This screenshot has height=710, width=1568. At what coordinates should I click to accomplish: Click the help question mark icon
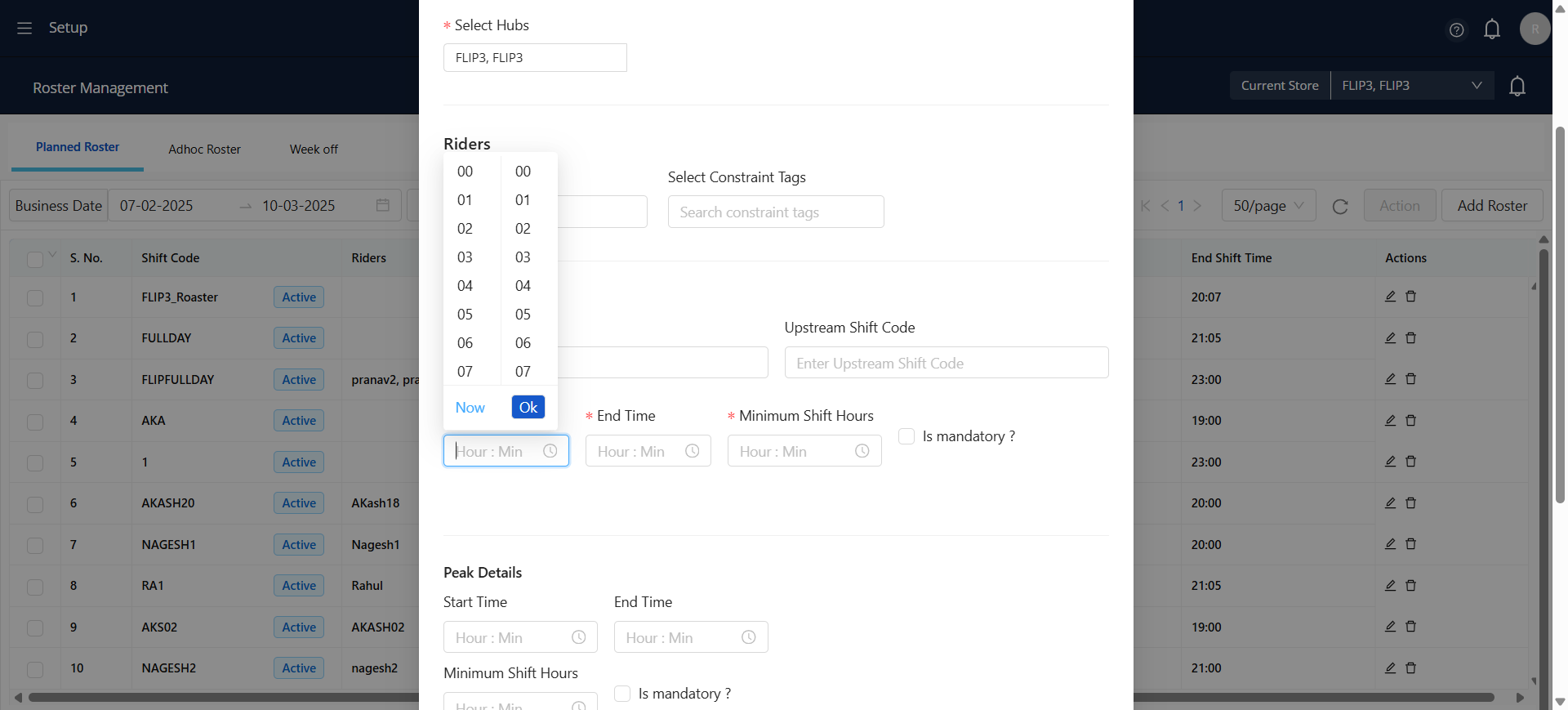1456,30
